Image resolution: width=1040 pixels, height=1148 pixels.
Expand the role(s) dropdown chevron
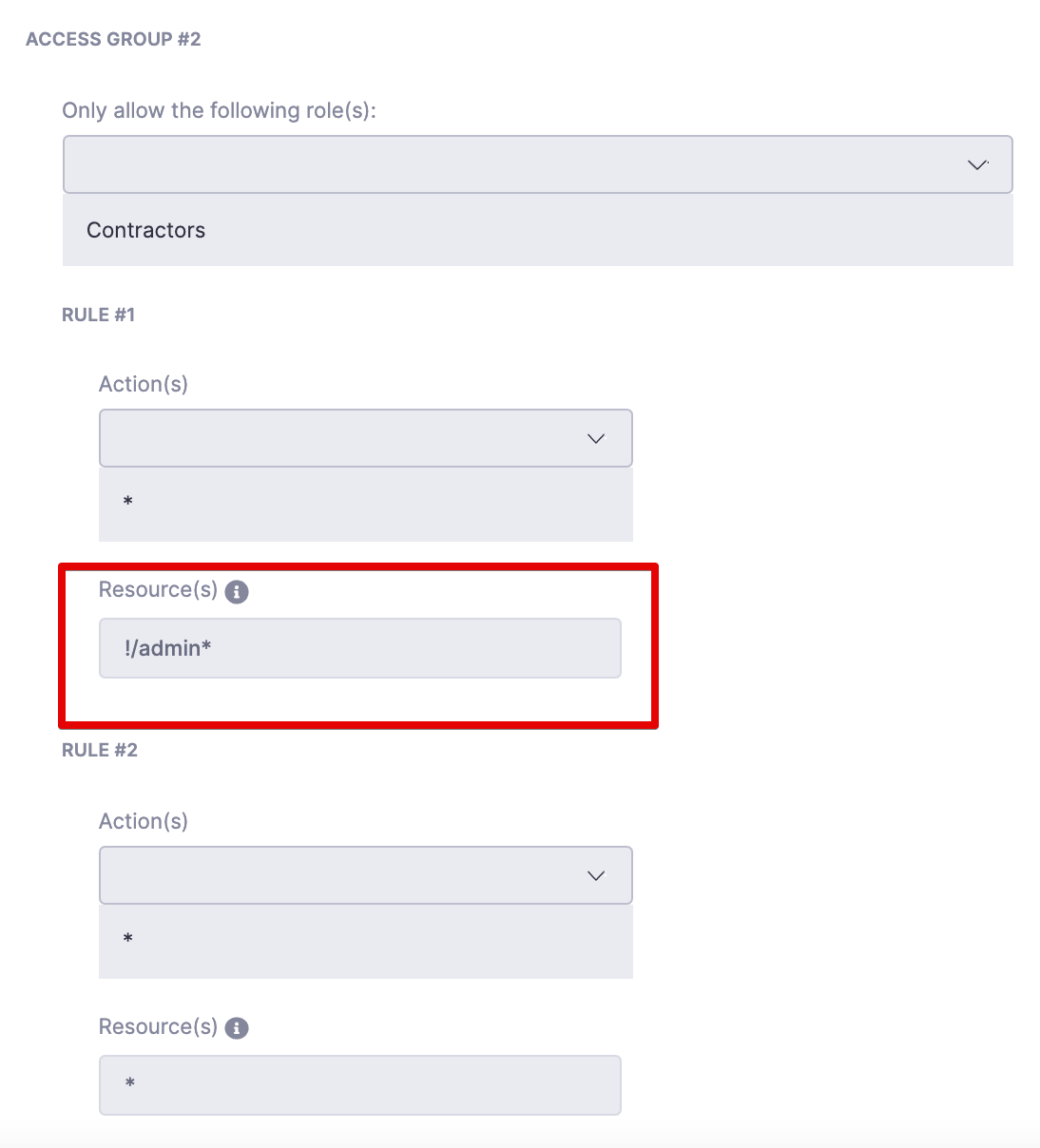pos(977,165)
